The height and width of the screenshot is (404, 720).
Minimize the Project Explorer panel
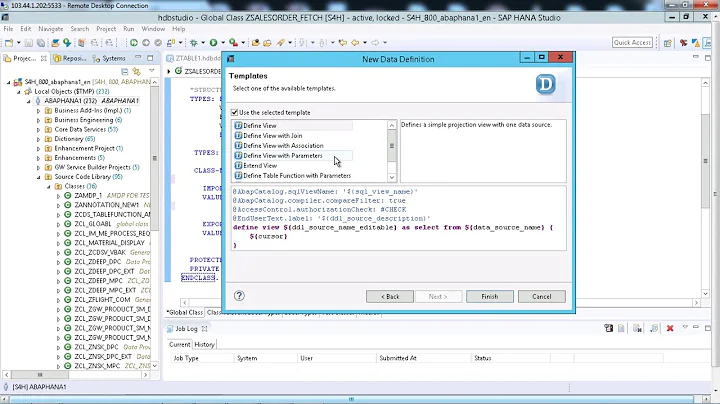(x=138, y=58)
